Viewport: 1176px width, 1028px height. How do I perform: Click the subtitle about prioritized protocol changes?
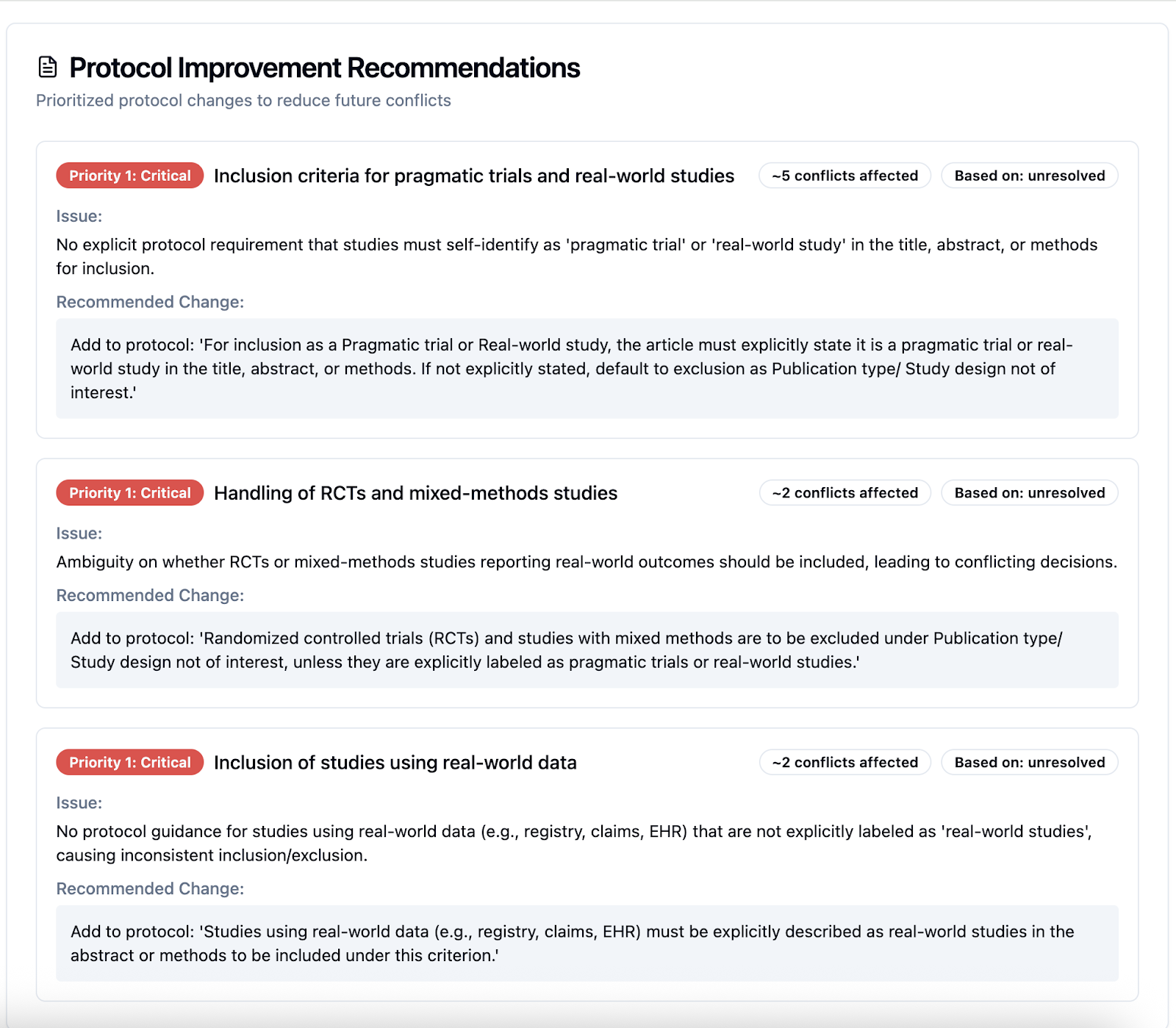pyautogui.click(x=243, y=101)
